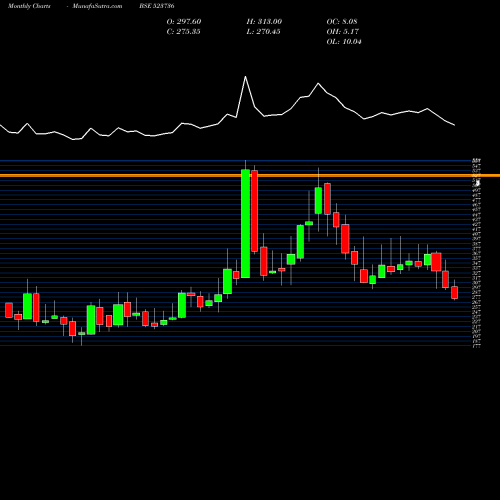Click the orange horizontal price line

point(250,175)
